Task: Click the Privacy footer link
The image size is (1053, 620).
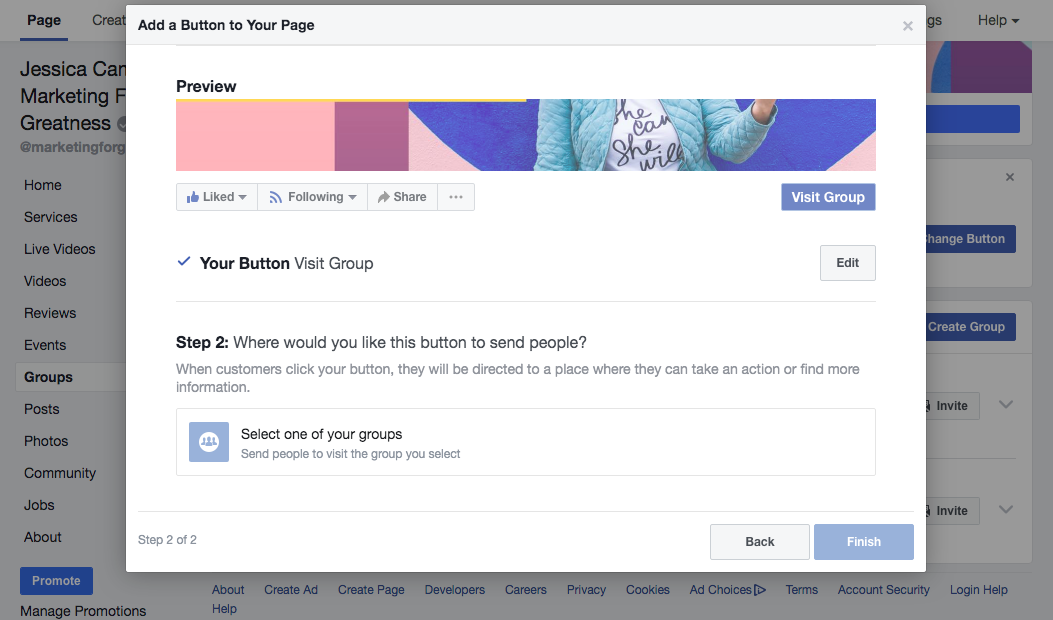Action: click(586, 590)
